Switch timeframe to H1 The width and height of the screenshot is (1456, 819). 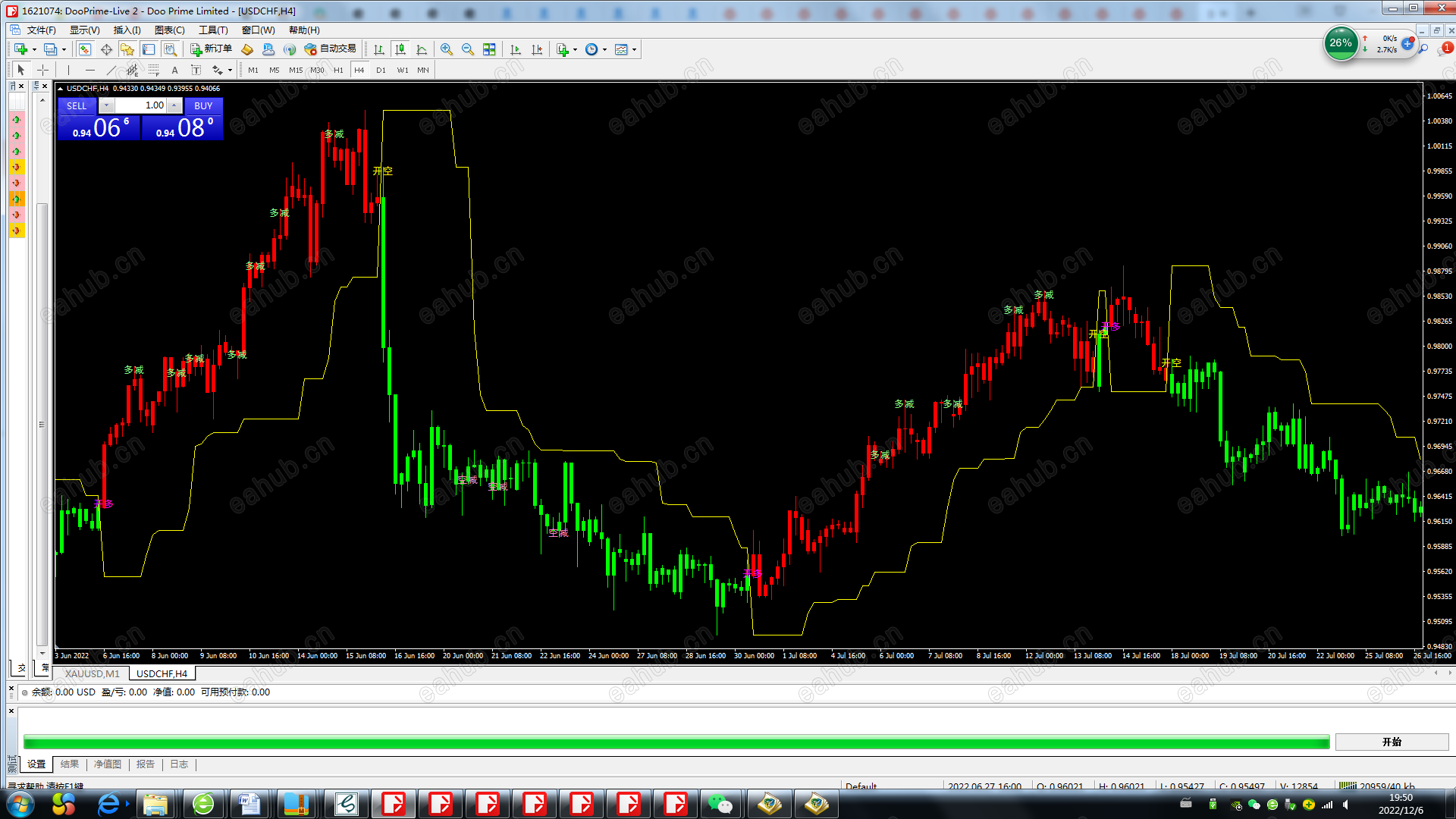pos(338,70)
